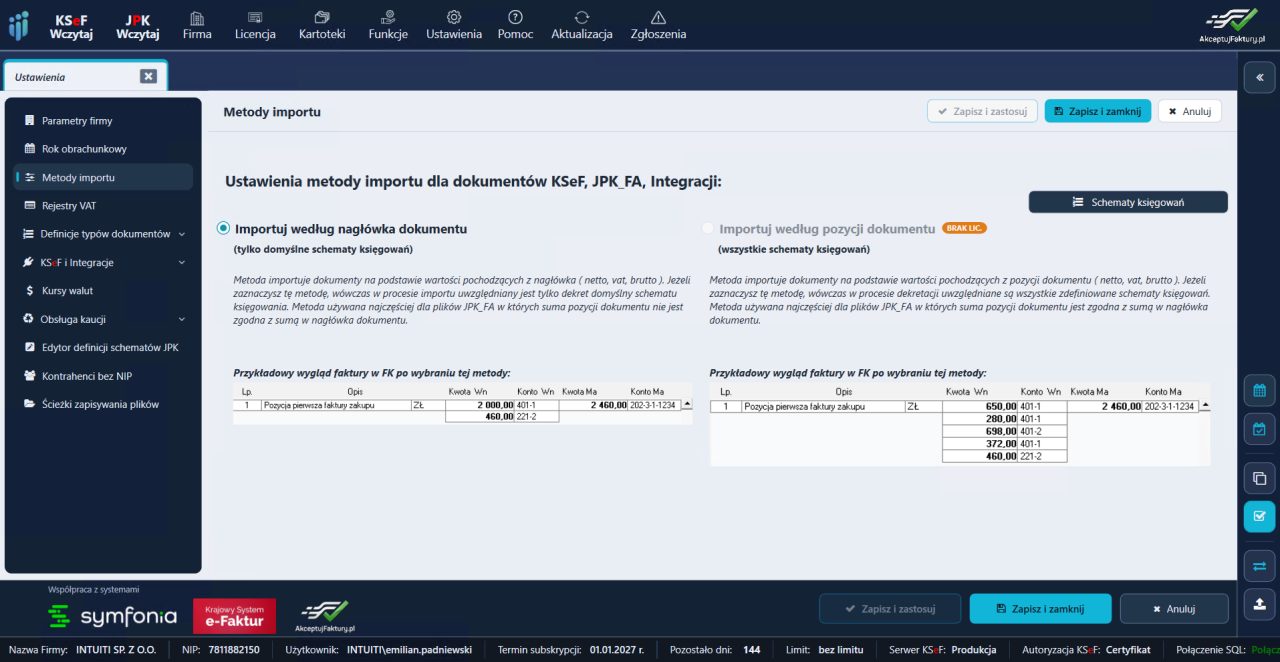Click position example invoice preview thumbnail

tap(960, 424)
